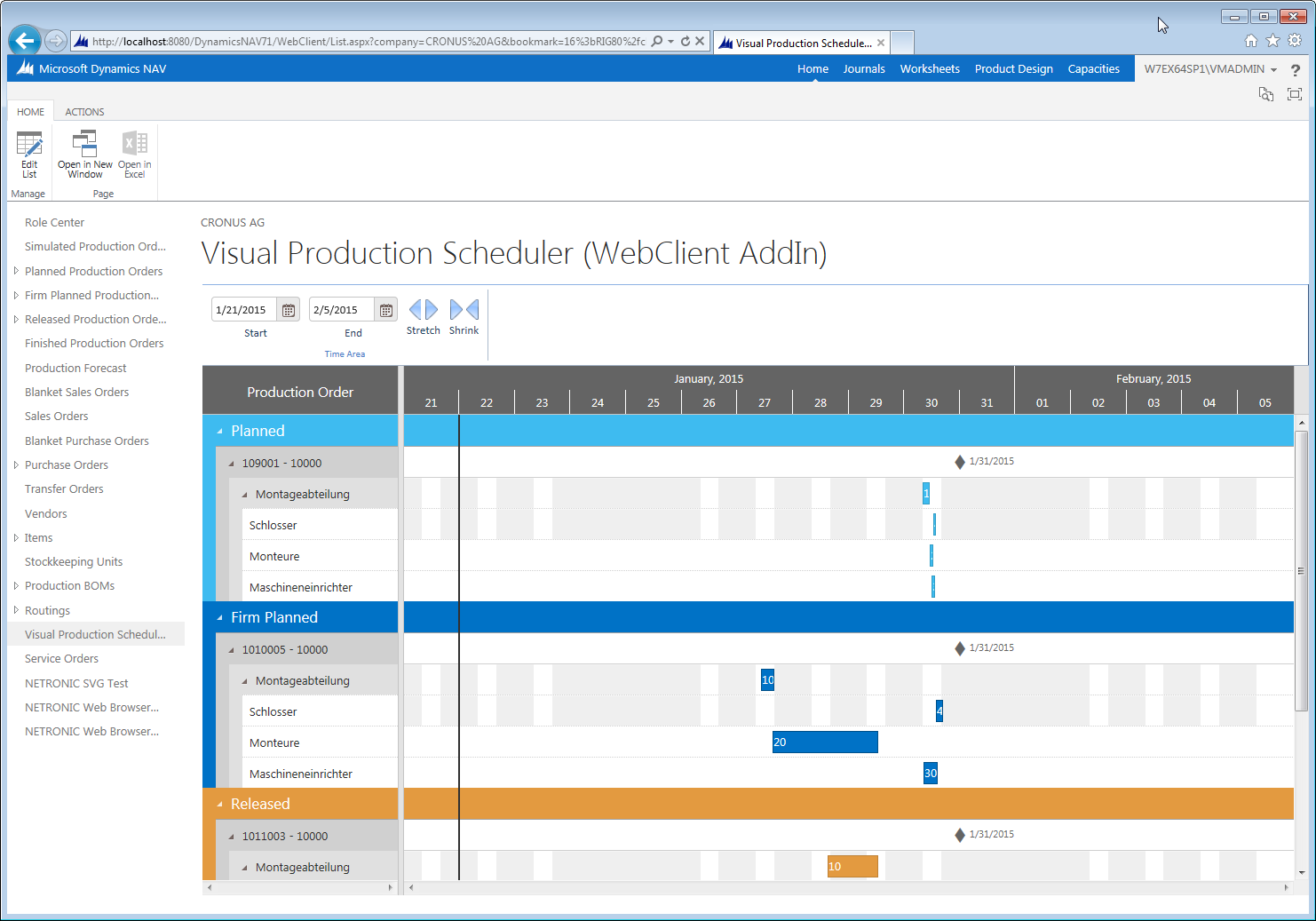Collapse the Firm Planned group

click(220, 618)
